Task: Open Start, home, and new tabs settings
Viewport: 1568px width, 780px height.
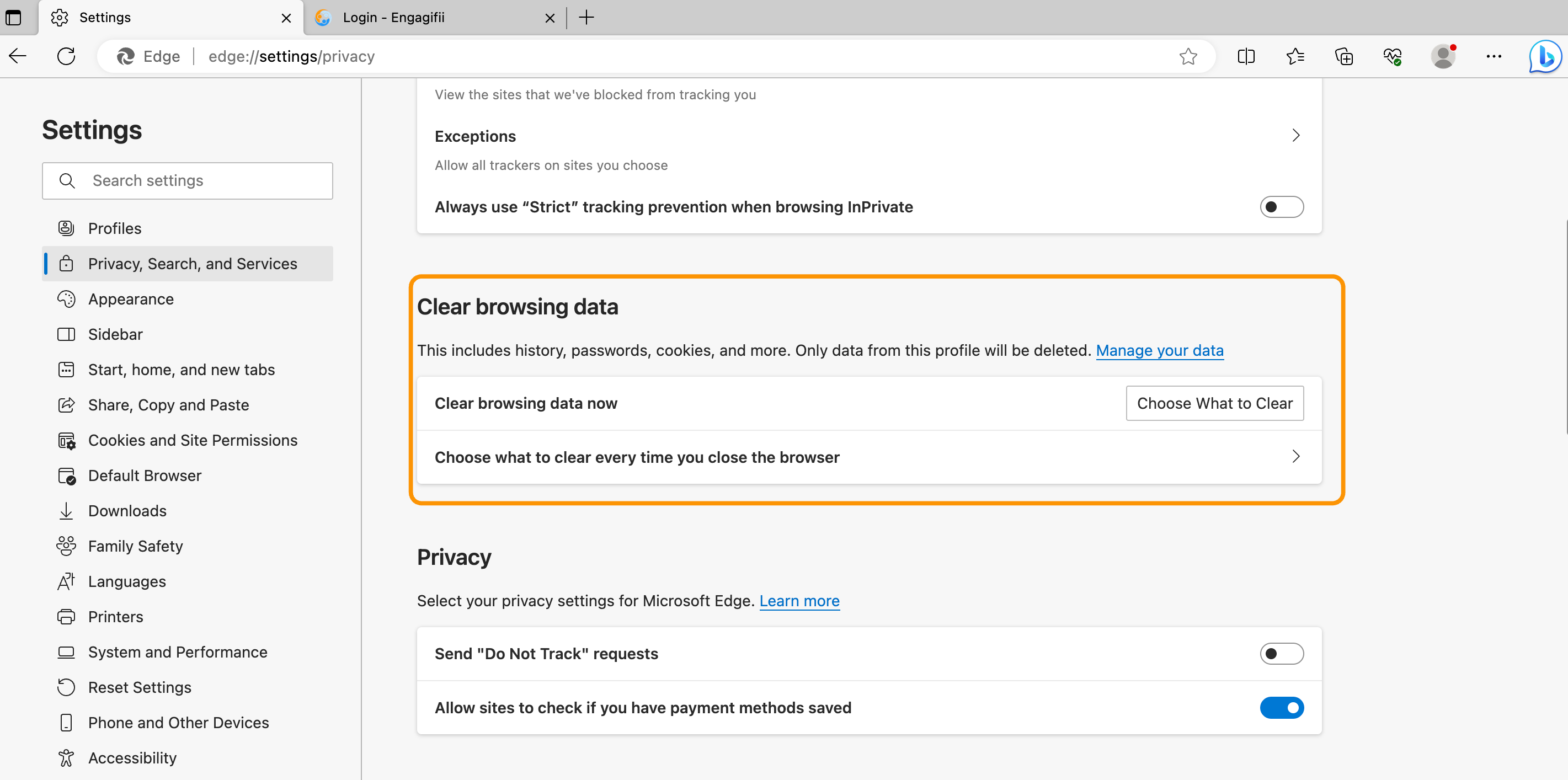Action: 188,369
